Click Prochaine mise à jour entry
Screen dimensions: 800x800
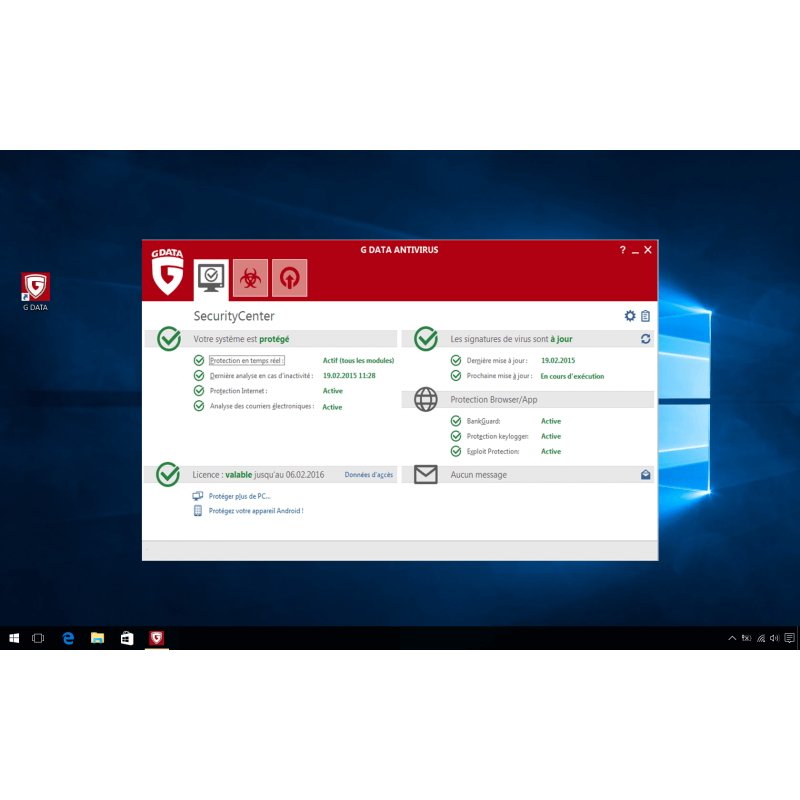(499, 376)
